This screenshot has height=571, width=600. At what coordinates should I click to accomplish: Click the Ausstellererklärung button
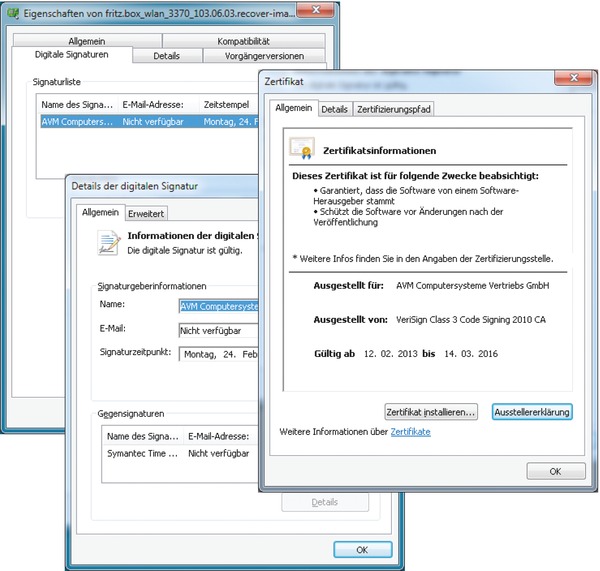(x=532, y=412)
